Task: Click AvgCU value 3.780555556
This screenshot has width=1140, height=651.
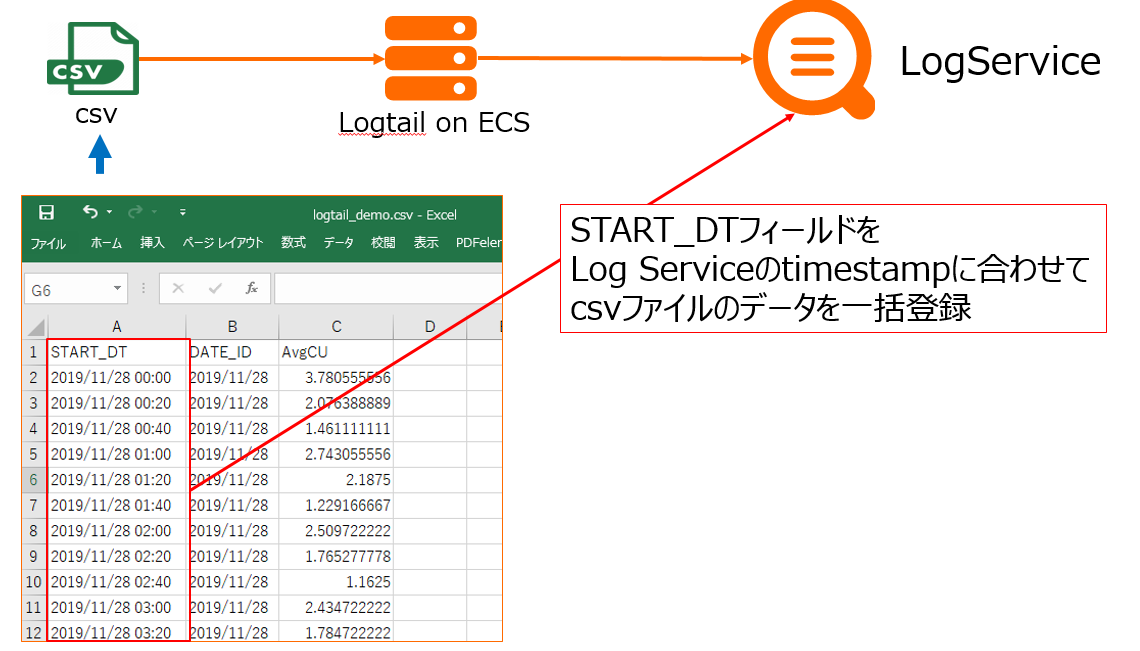Action: (336, 378)
